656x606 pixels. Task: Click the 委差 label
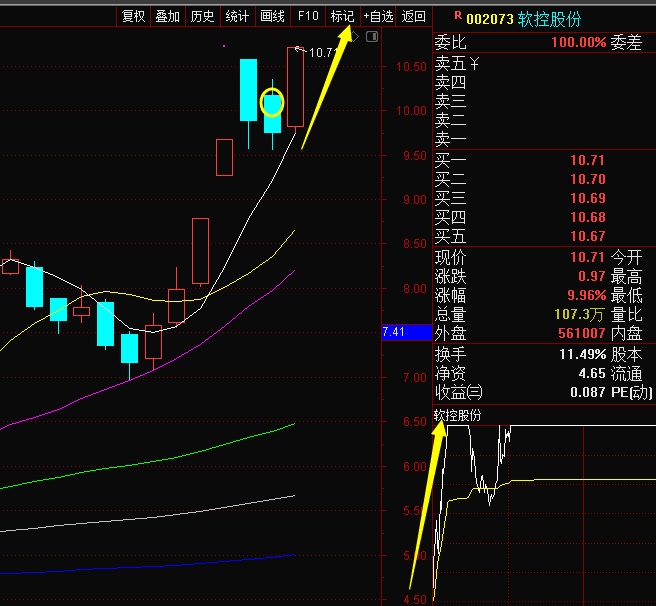(x=626, y=42)
